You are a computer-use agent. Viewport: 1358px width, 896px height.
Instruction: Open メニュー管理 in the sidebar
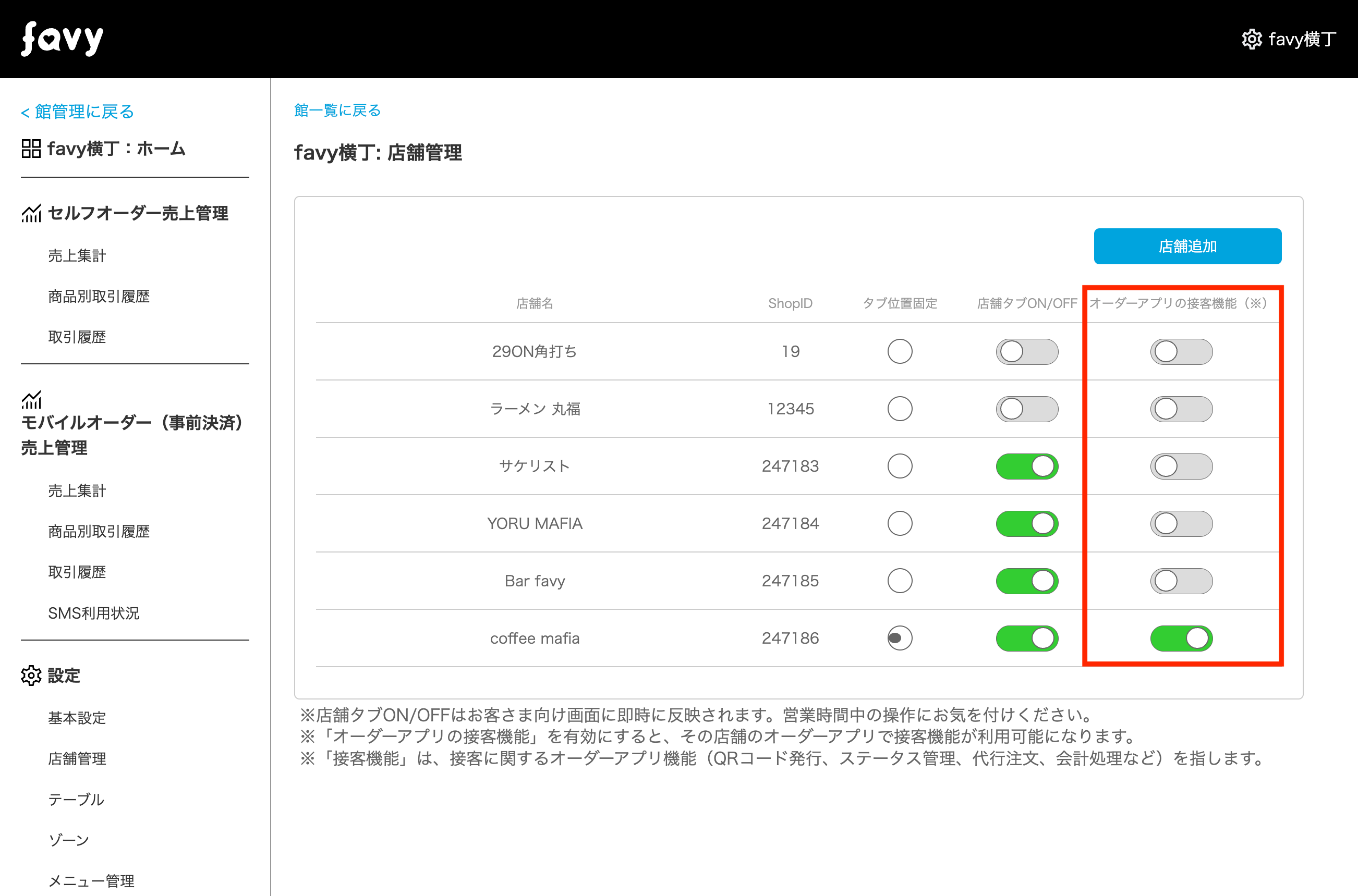[91, 880]
